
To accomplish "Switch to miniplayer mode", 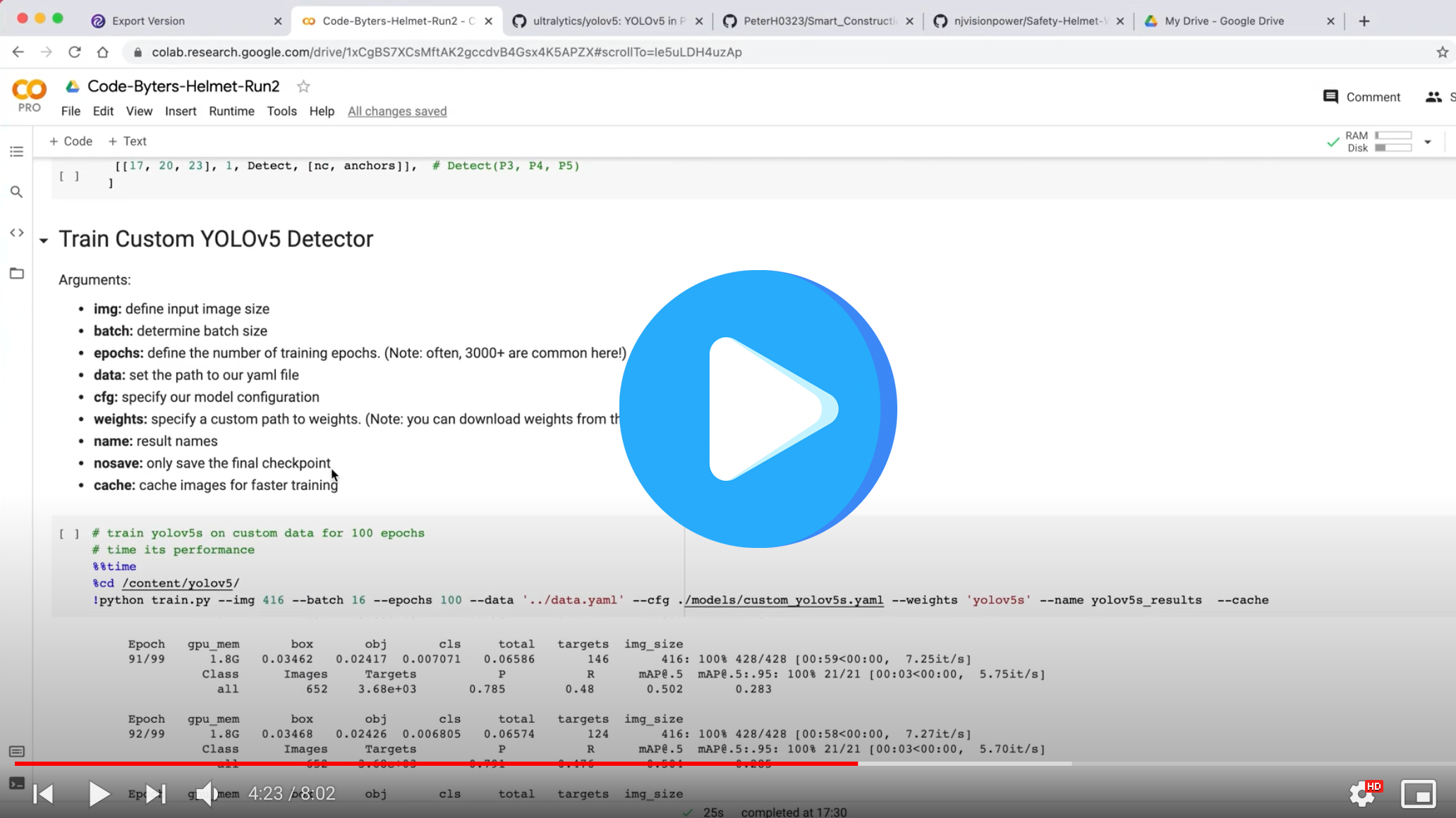I will pyautogui.click(x=1419, y=794).
